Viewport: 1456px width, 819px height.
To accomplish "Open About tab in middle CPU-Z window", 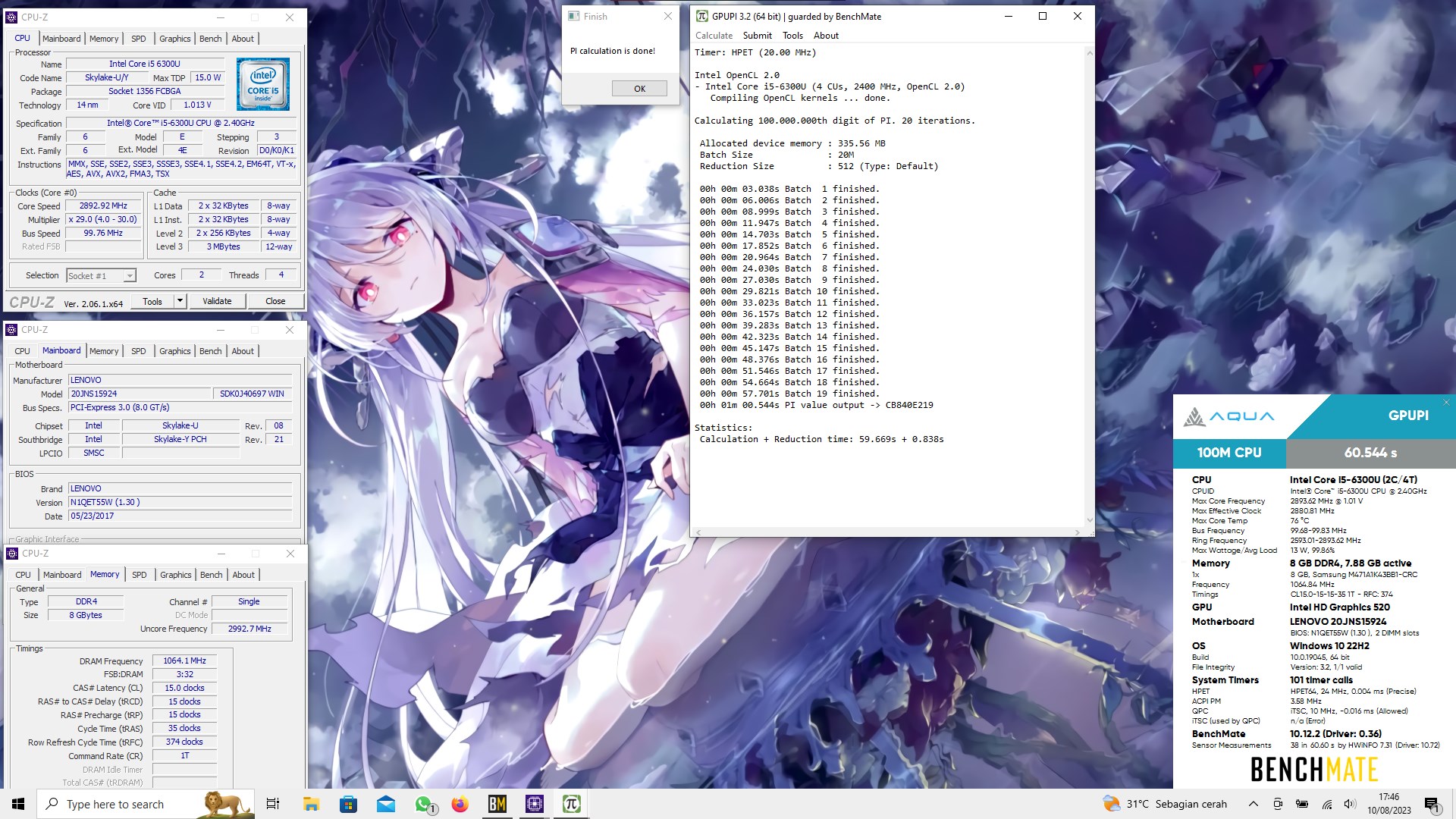I will coord(243,351).
